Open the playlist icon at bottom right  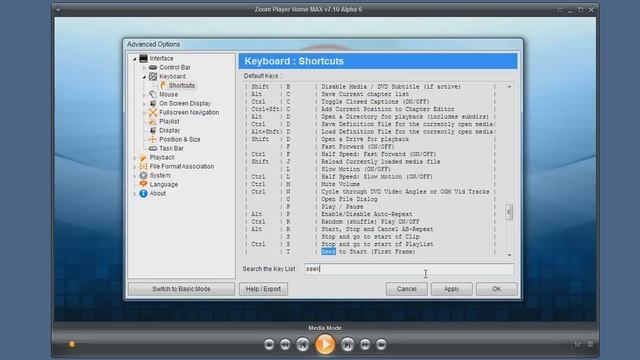590,344
